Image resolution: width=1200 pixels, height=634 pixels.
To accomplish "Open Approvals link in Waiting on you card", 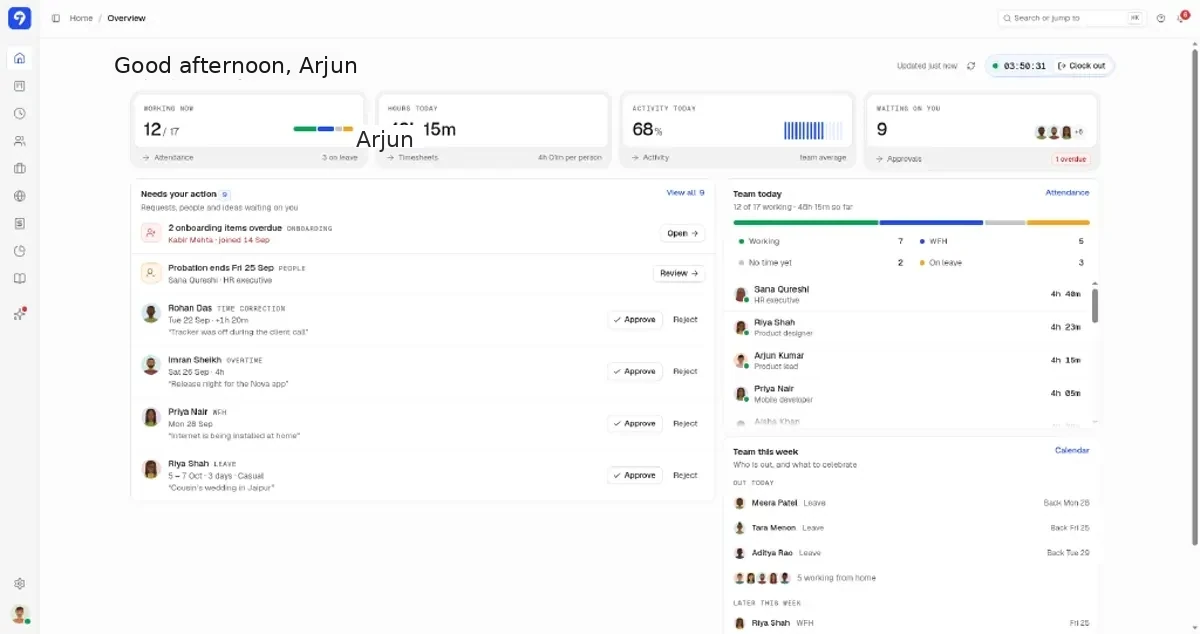I will (x=899, y=159).
